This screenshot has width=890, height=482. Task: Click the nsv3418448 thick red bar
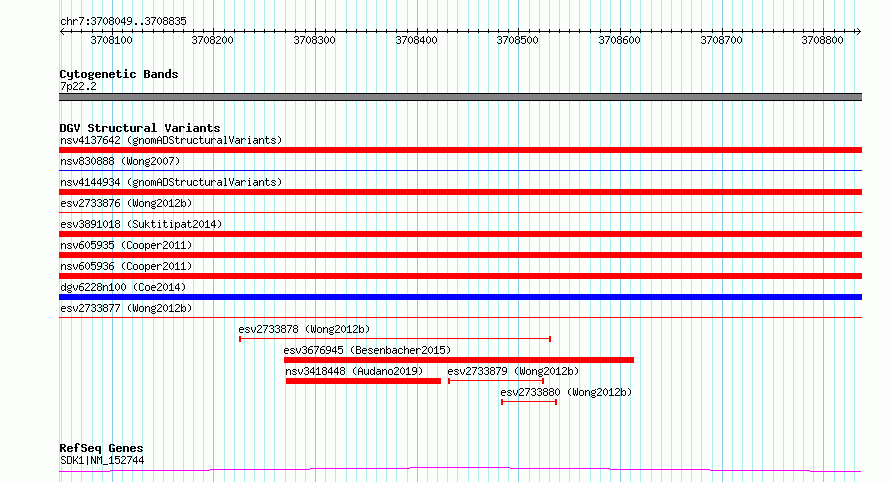click(363, 381)
